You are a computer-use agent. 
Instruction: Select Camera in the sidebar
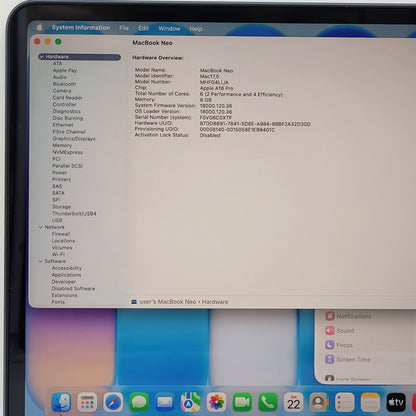click(x=62, y=91)
